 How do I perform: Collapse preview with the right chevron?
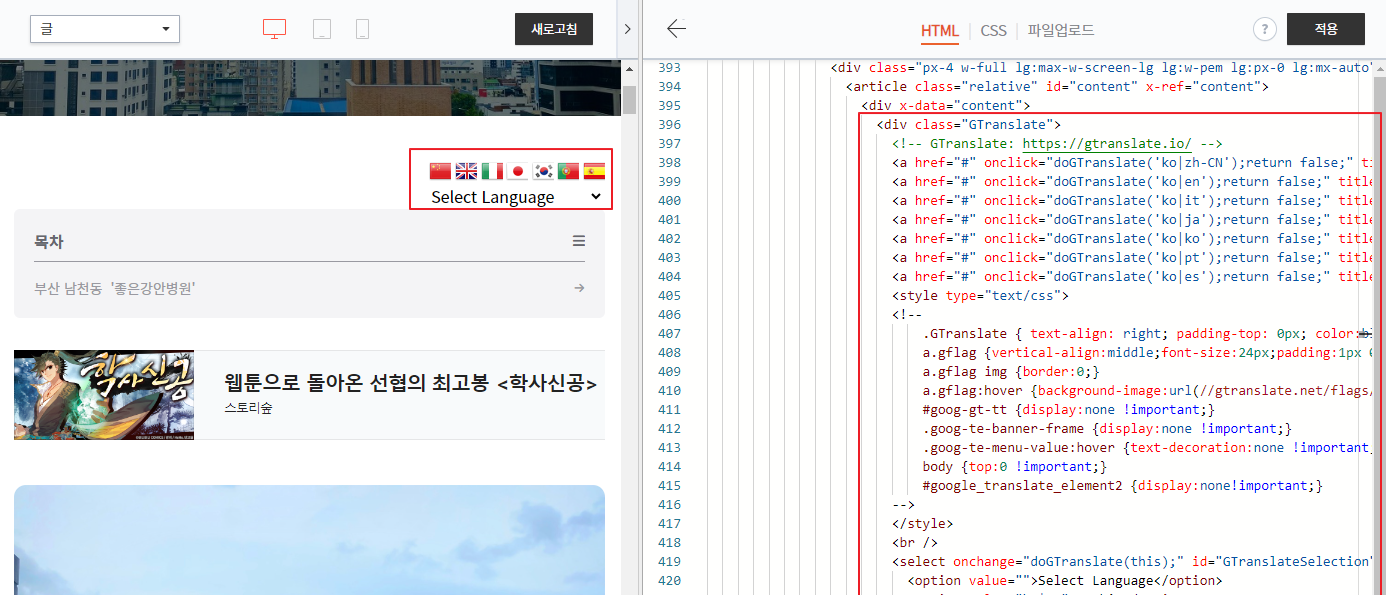pos(627,29)
